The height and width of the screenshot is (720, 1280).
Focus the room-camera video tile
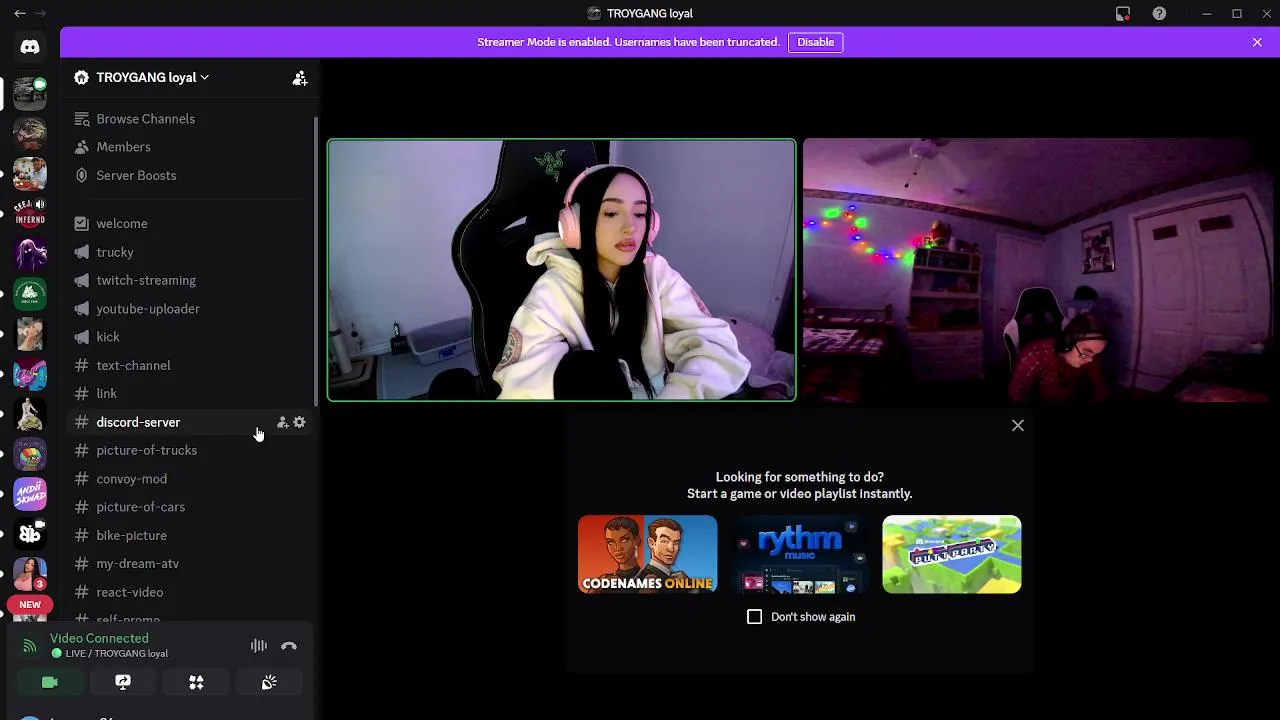(1038, 270)
